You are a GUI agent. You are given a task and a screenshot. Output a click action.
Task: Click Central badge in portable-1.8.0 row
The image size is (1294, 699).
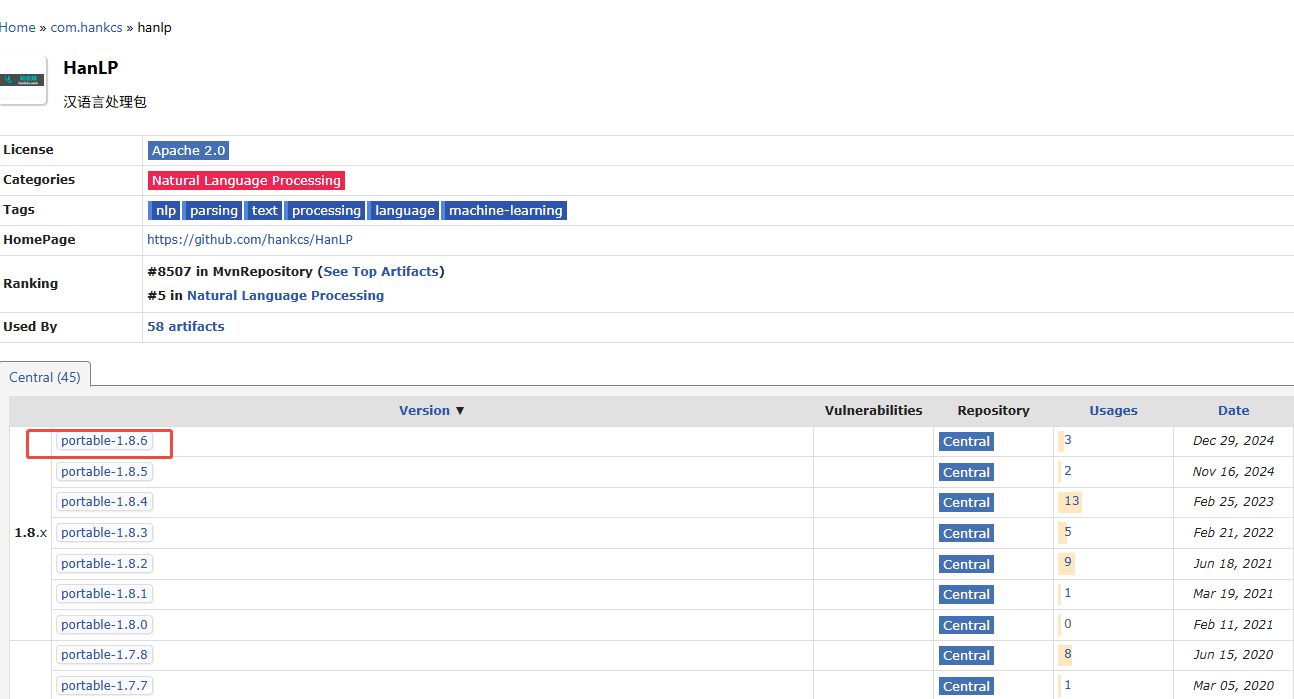pyautogui.click(x=966, y=625)
